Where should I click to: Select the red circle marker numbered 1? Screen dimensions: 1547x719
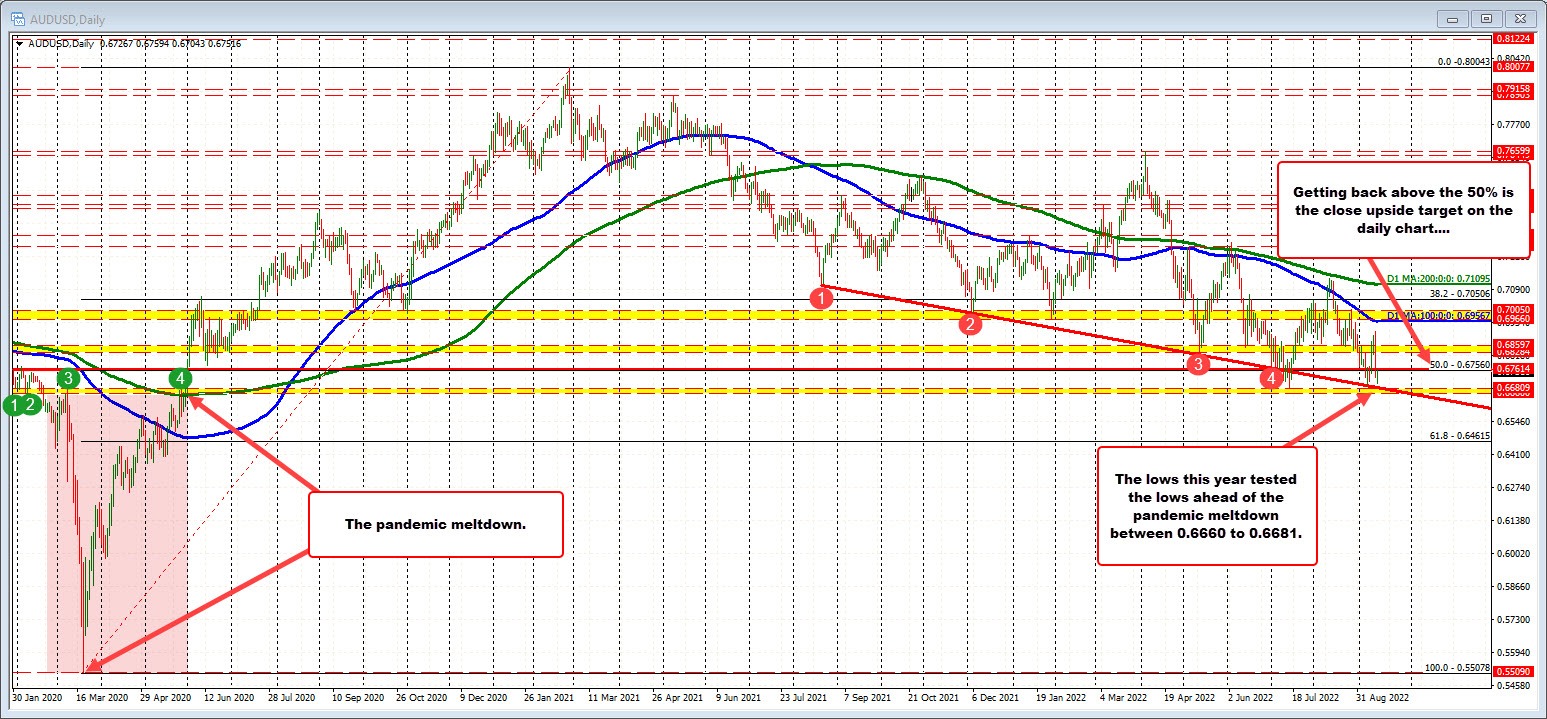pyautogui.click(x=820, y=297)
